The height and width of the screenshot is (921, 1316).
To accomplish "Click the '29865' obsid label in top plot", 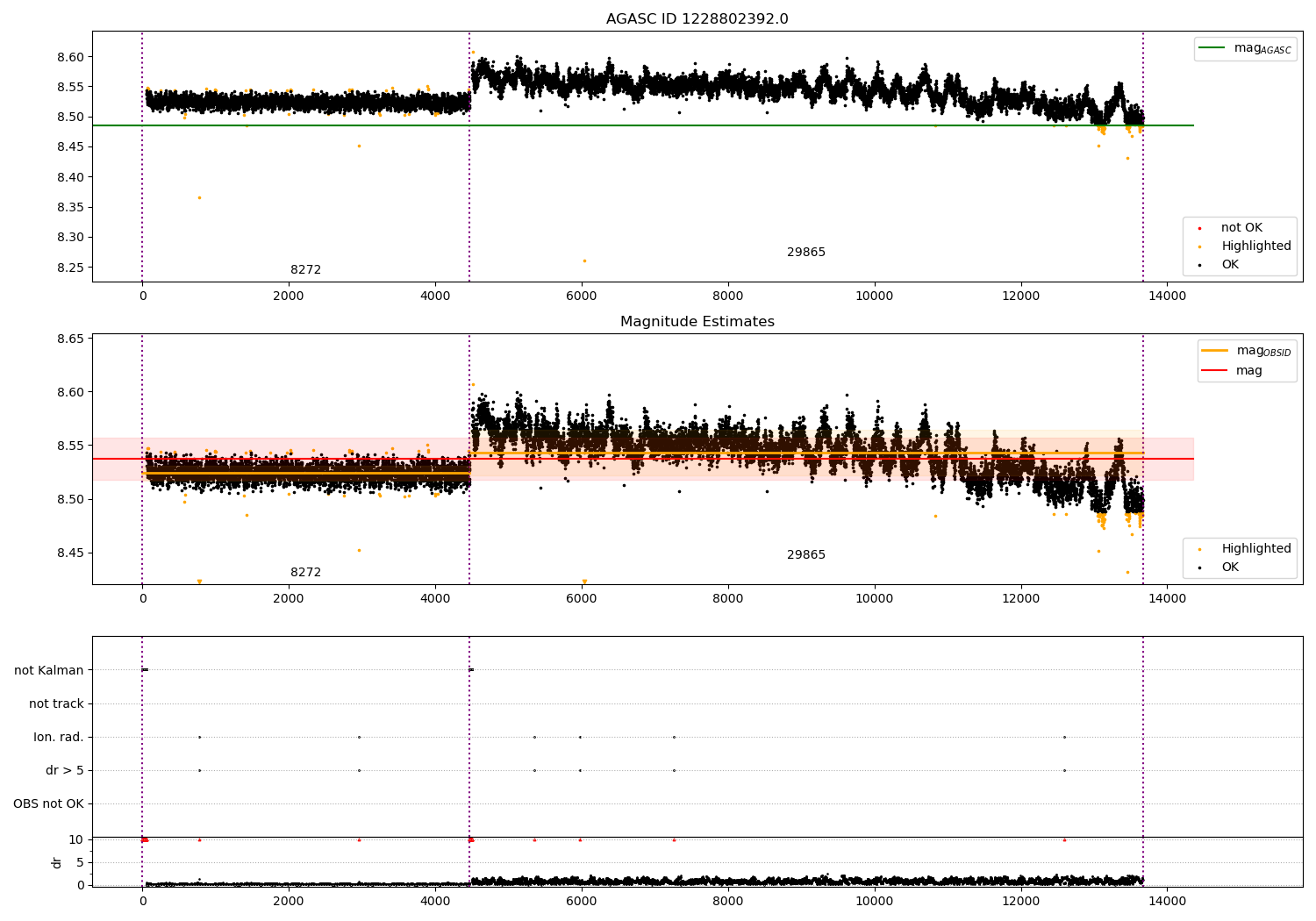I will (805, 253).
